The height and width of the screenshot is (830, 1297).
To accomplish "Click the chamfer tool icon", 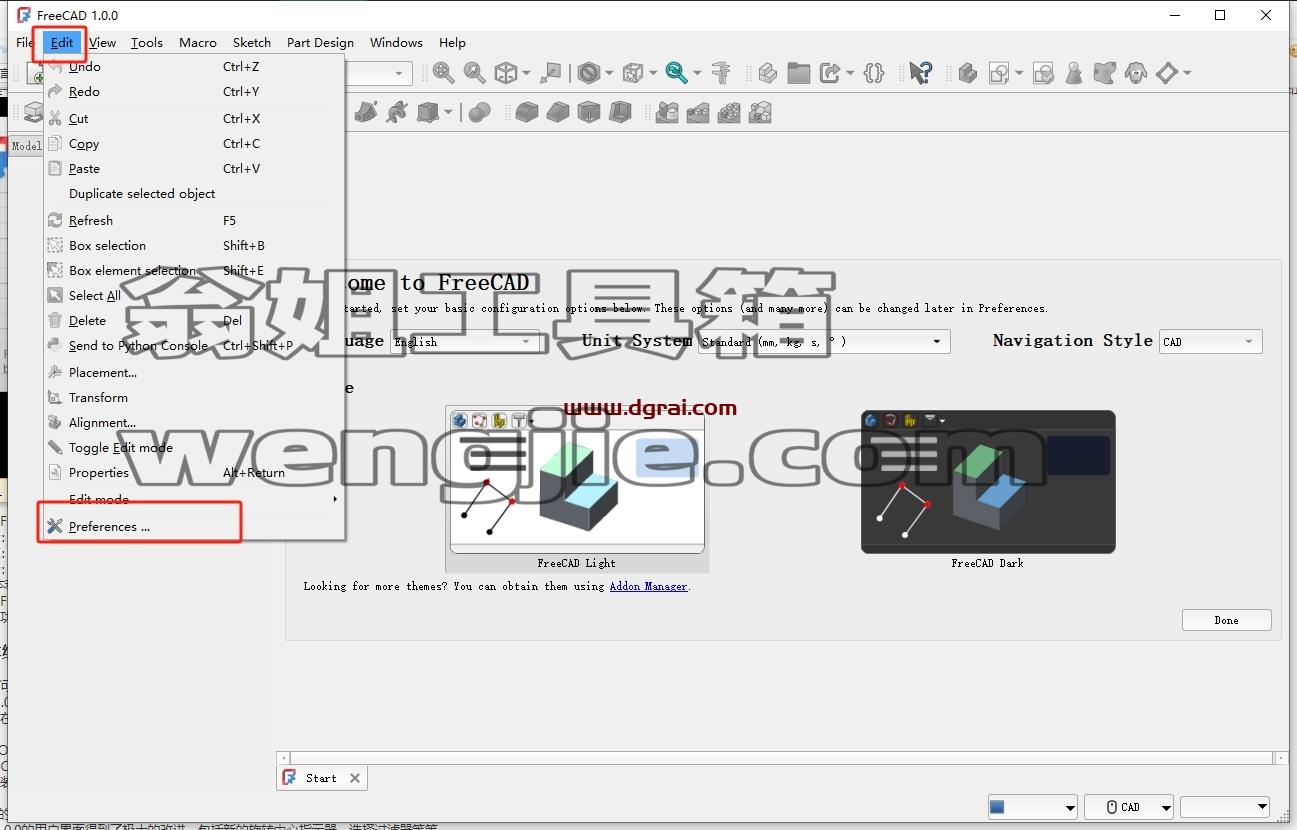I will click(x=558, y=112).
